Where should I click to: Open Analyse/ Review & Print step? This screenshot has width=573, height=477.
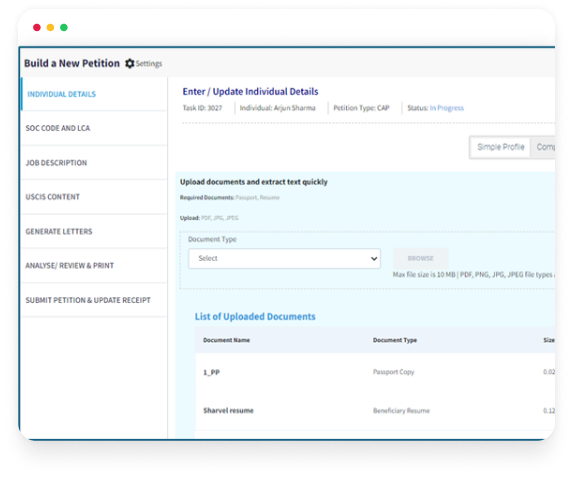[94, 266]
